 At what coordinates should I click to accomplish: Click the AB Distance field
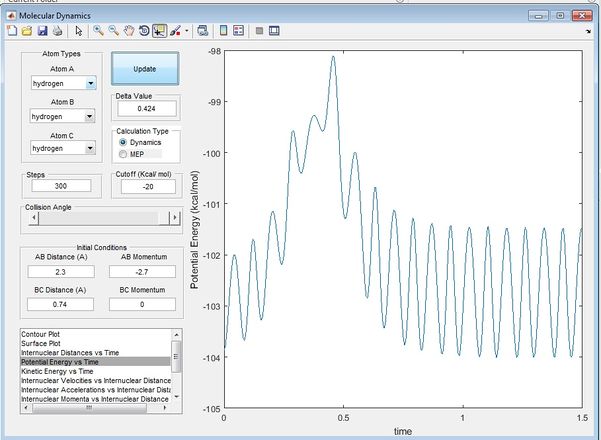click(x=61, y=272)
